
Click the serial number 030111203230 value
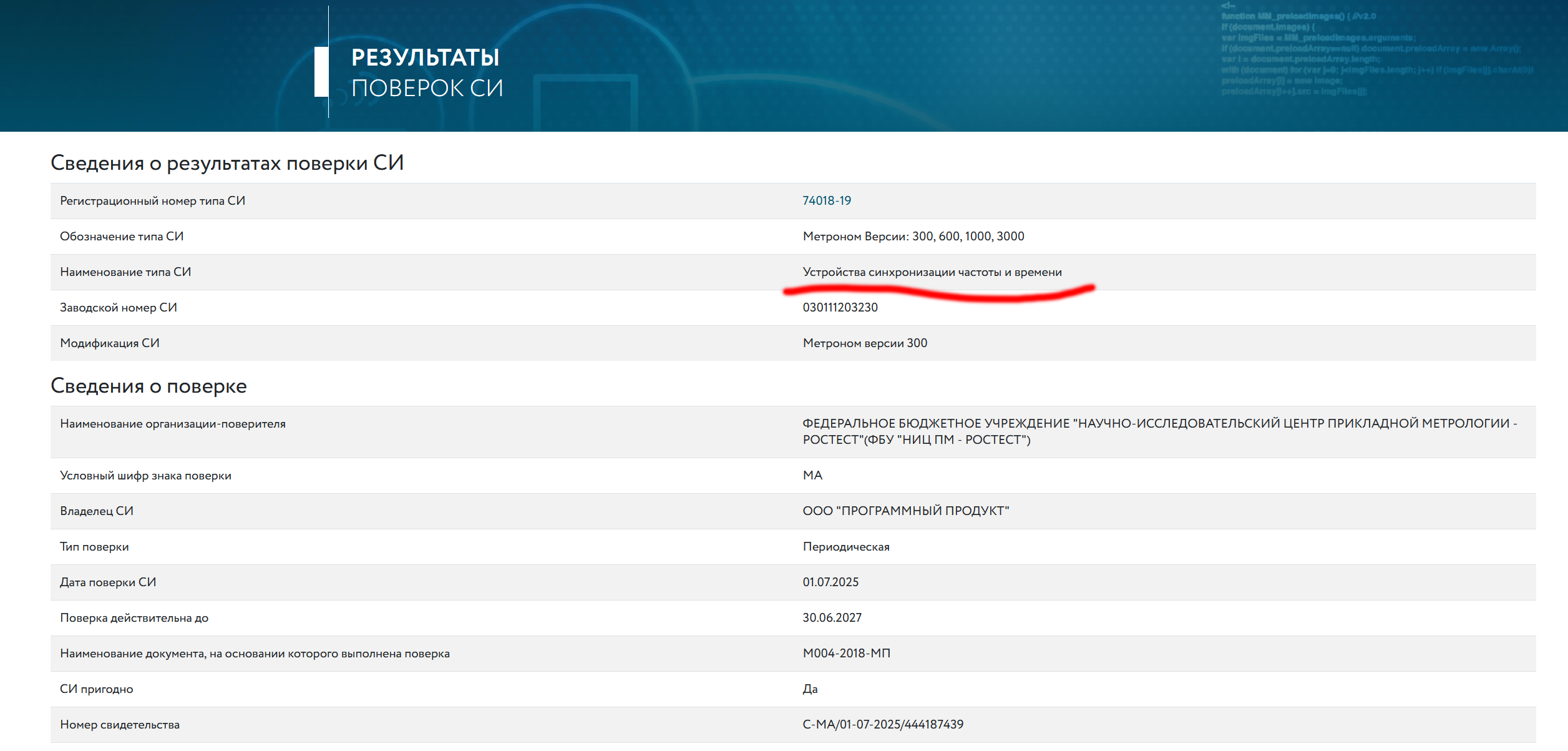pyautogui.click(x=840, y=307)
